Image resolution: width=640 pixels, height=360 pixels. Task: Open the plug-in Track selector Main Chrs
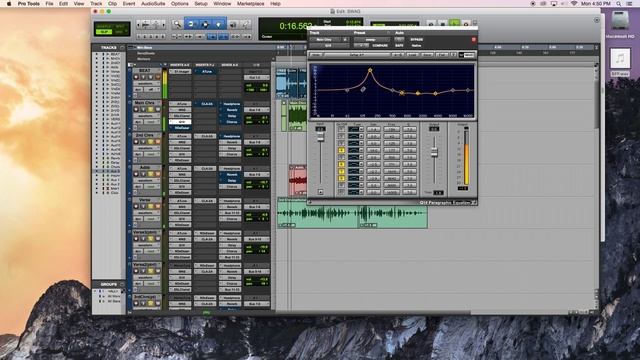325,40
